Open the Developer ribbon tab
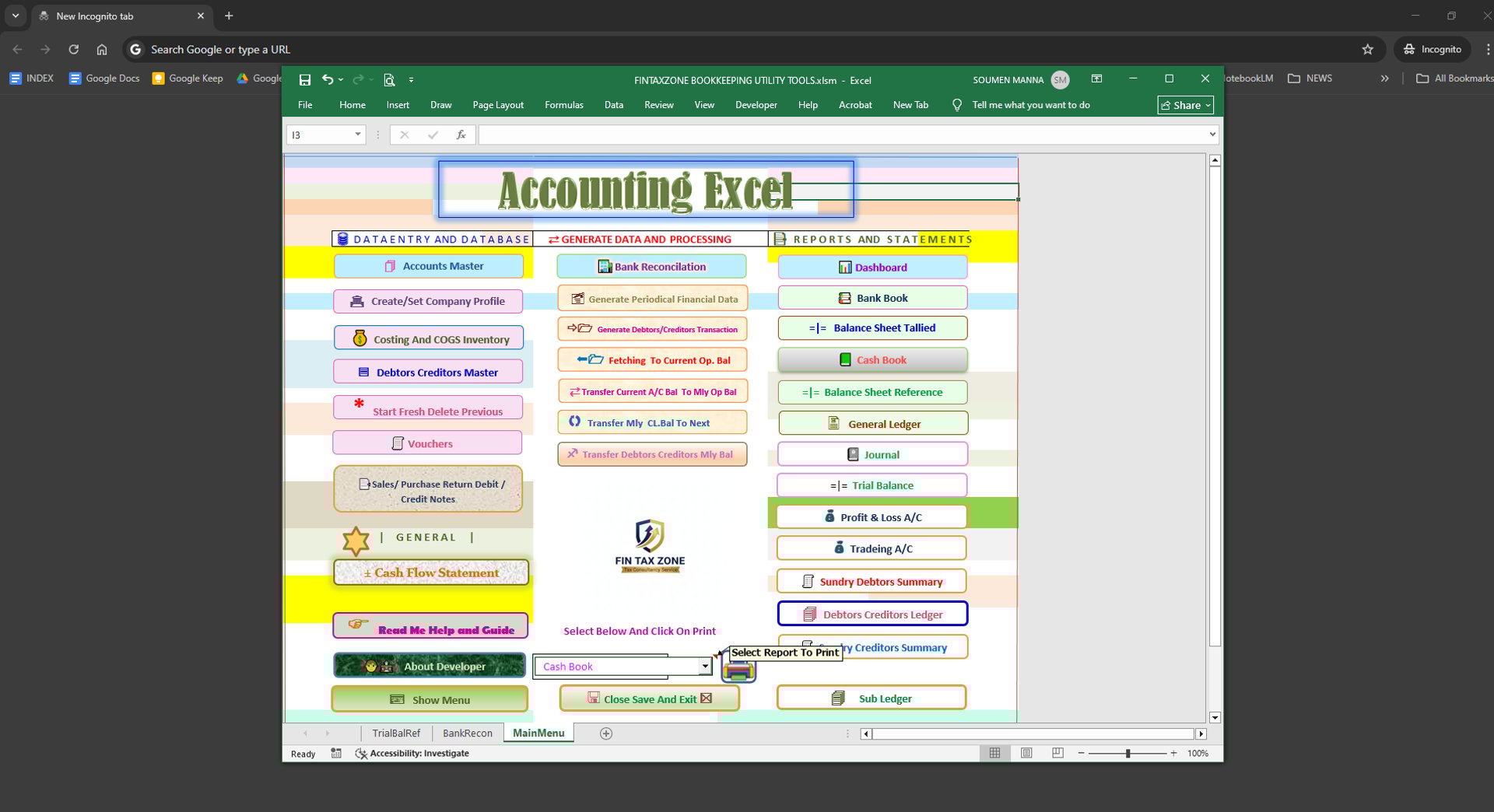The width and height of the screenshot is (1494, 812). coord(756,105)
